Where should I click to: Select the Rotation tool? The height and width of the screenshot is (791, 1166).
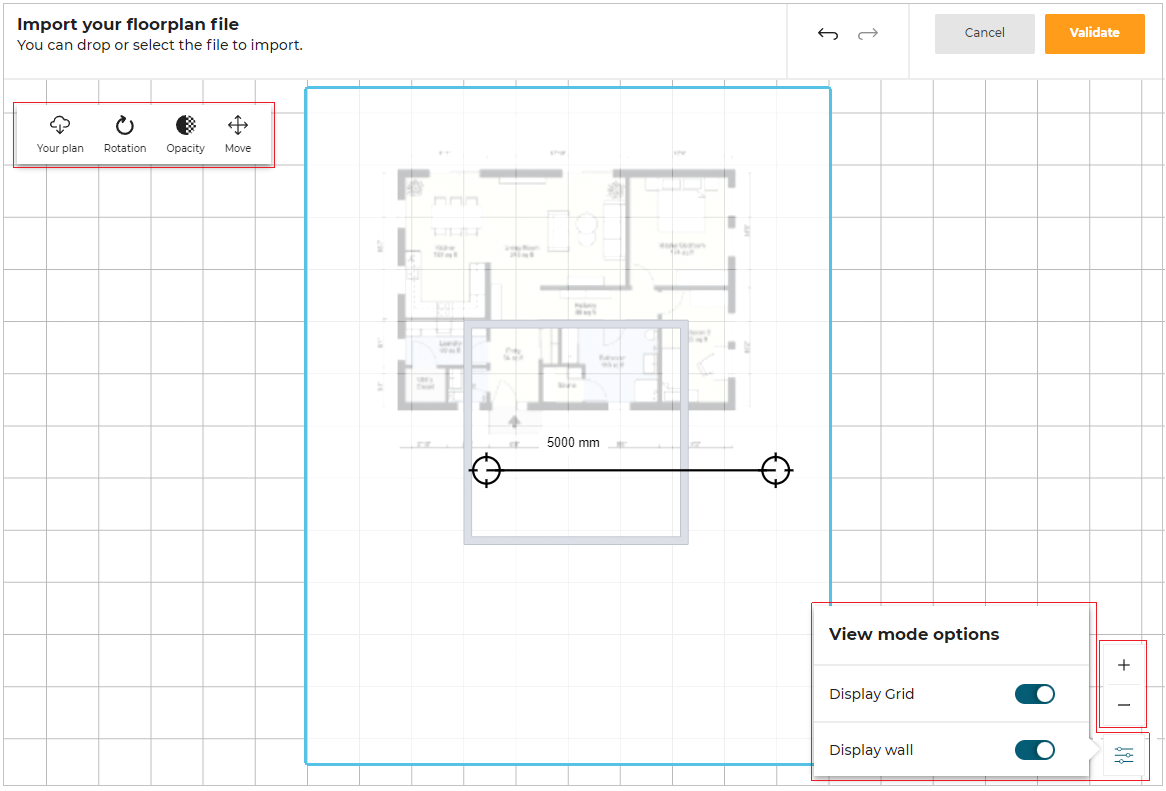124,131
